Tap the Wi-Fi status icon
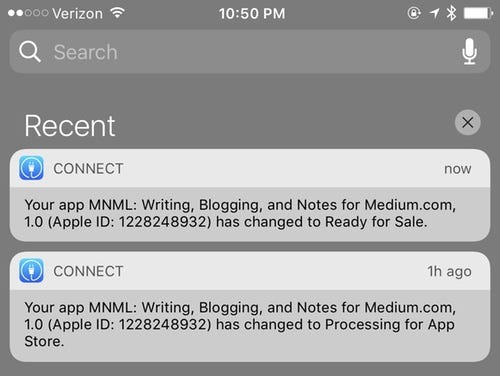 [118, 13]
